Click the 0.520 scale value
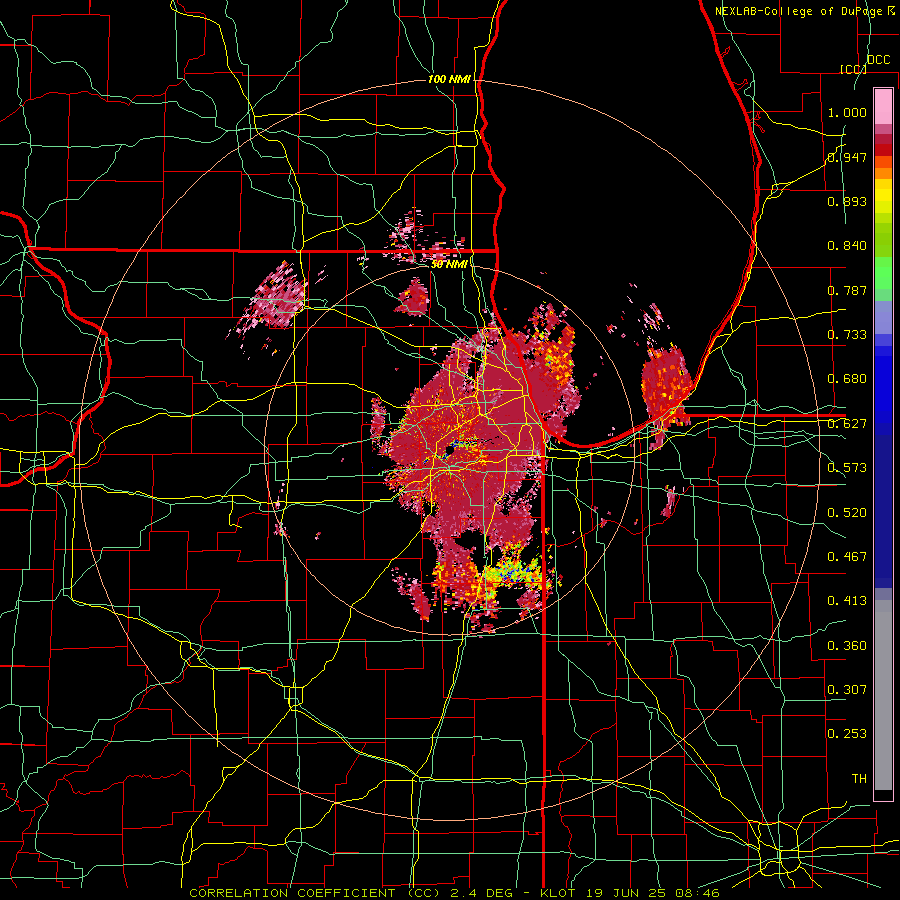Image resolution: width=900 pixels, height=900 pixels. [x=847, y=512]
